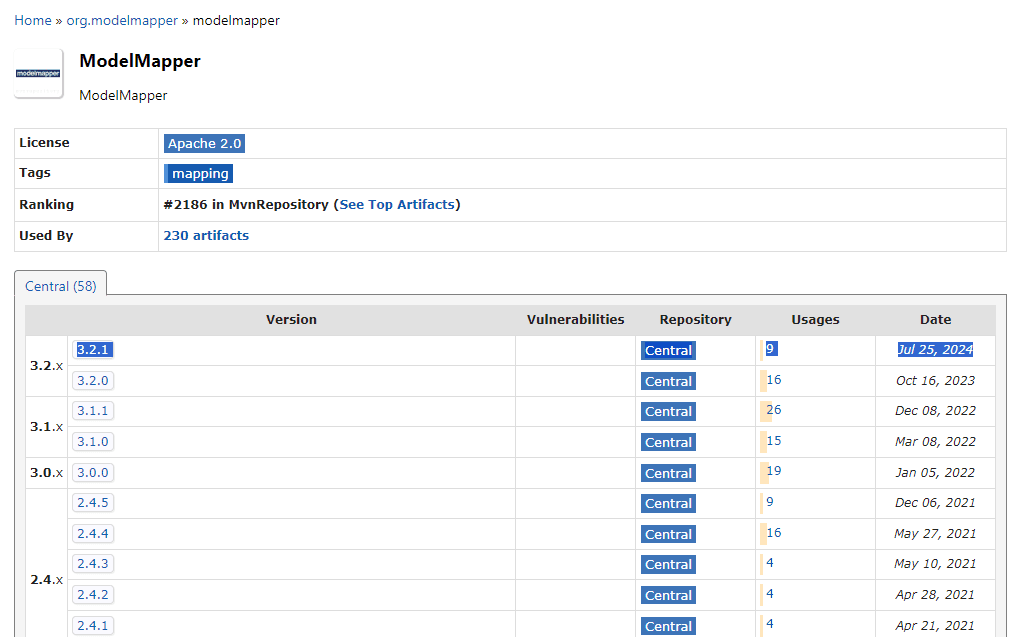Screen dimensions: 1019x637
Task: Go to Home breadcrumb link
Action: 32,20
